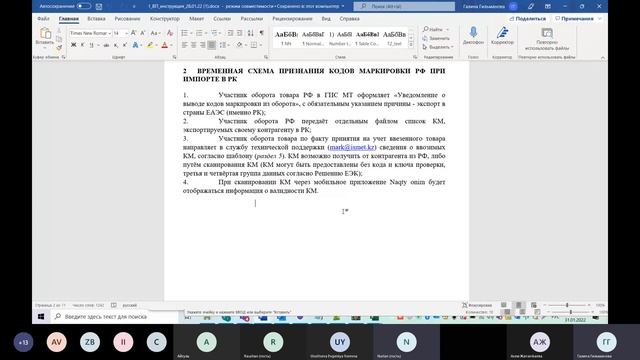Image resolution: width=640 pixels, height=360 pixels.
Task: Click the blue Text Effects A icon
Action: (x=136, y=45)
